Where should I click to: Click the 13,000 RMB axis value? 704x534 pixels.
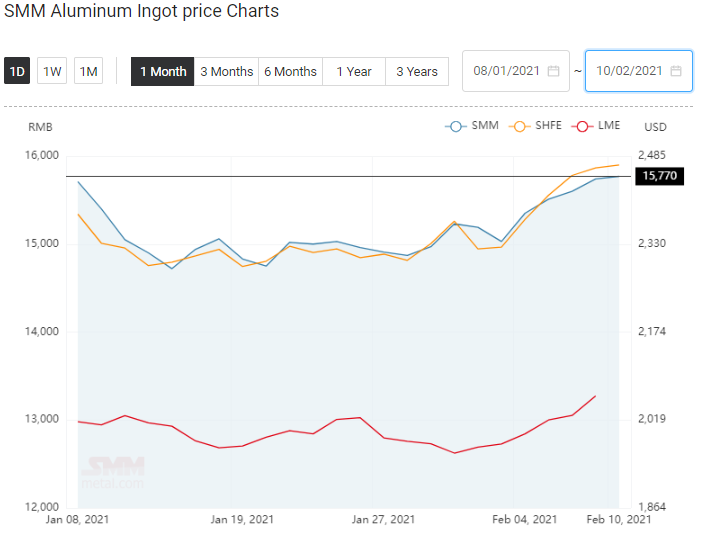[x=42, y=419]
